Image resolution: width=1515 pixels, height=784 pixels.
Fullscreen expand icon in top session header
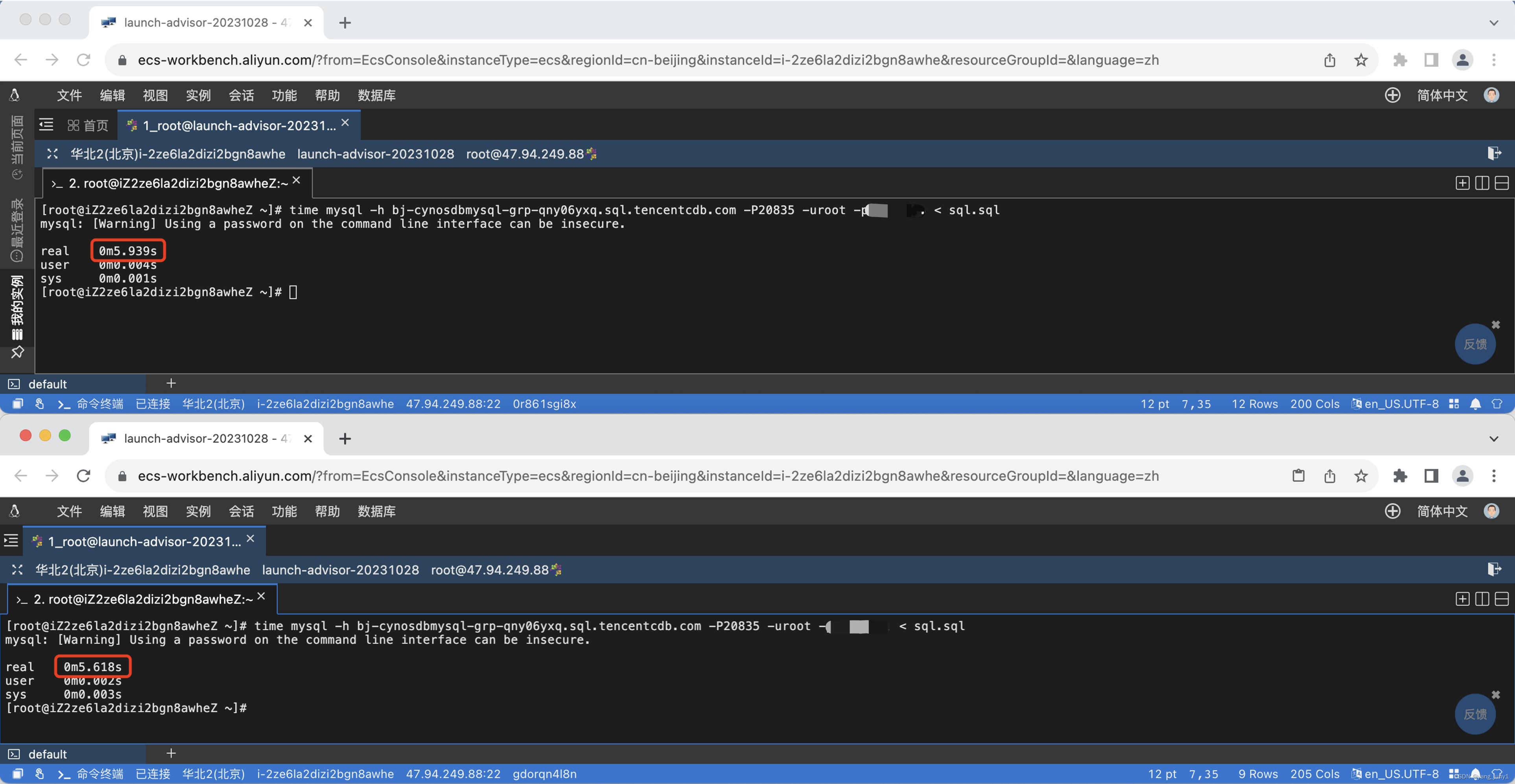[x=52, y=153]
